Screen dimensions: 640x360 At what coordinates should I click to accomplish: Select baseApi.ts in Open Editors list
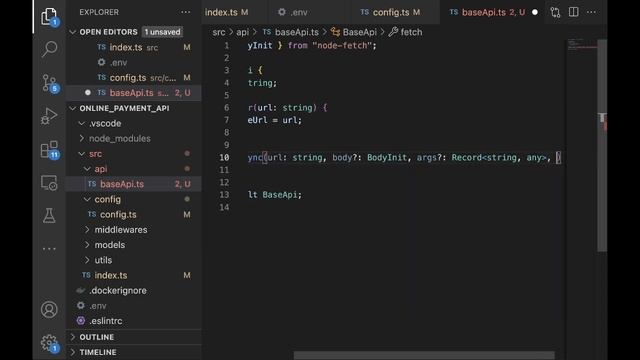[x=133, y=93]
